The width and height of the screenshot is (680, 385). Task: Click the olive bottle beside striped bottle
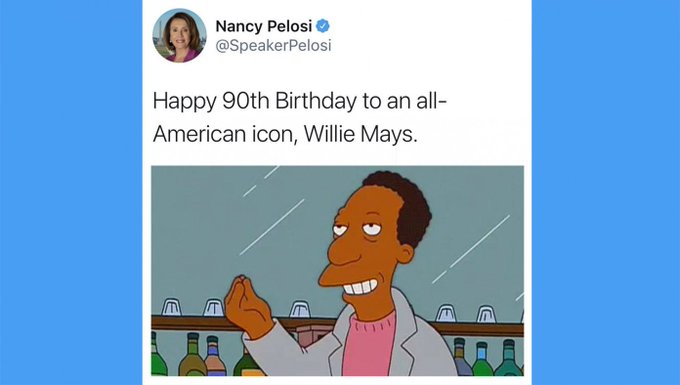click(x=192, y=356)
